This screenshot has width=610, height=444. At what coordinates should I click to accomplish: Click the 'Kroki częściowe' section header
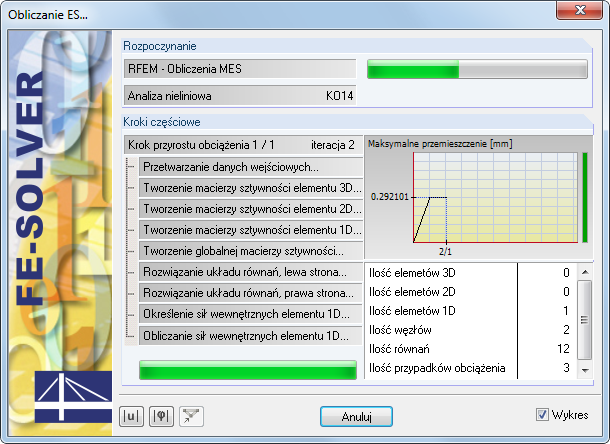pyautogui.click(x=162, y=122)
